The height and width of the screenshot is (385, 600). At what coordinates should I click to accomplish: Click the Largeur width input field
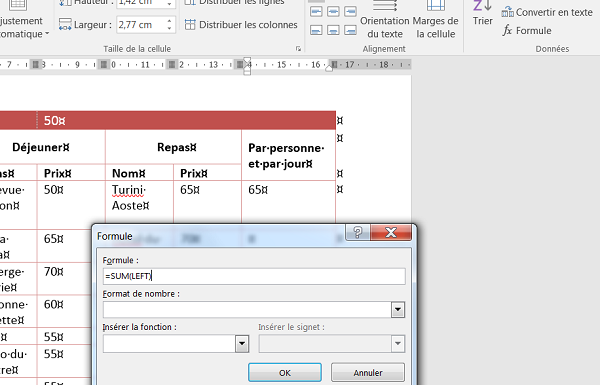click(x=141, y=25)
